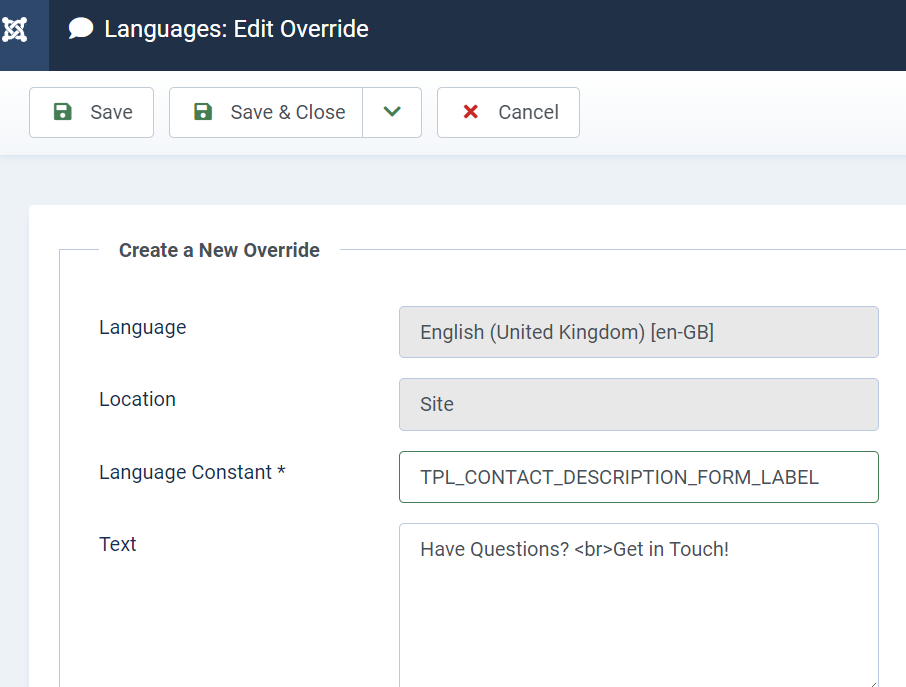
Task: Click the "Text" field label
Action: [x=118, y=544]
